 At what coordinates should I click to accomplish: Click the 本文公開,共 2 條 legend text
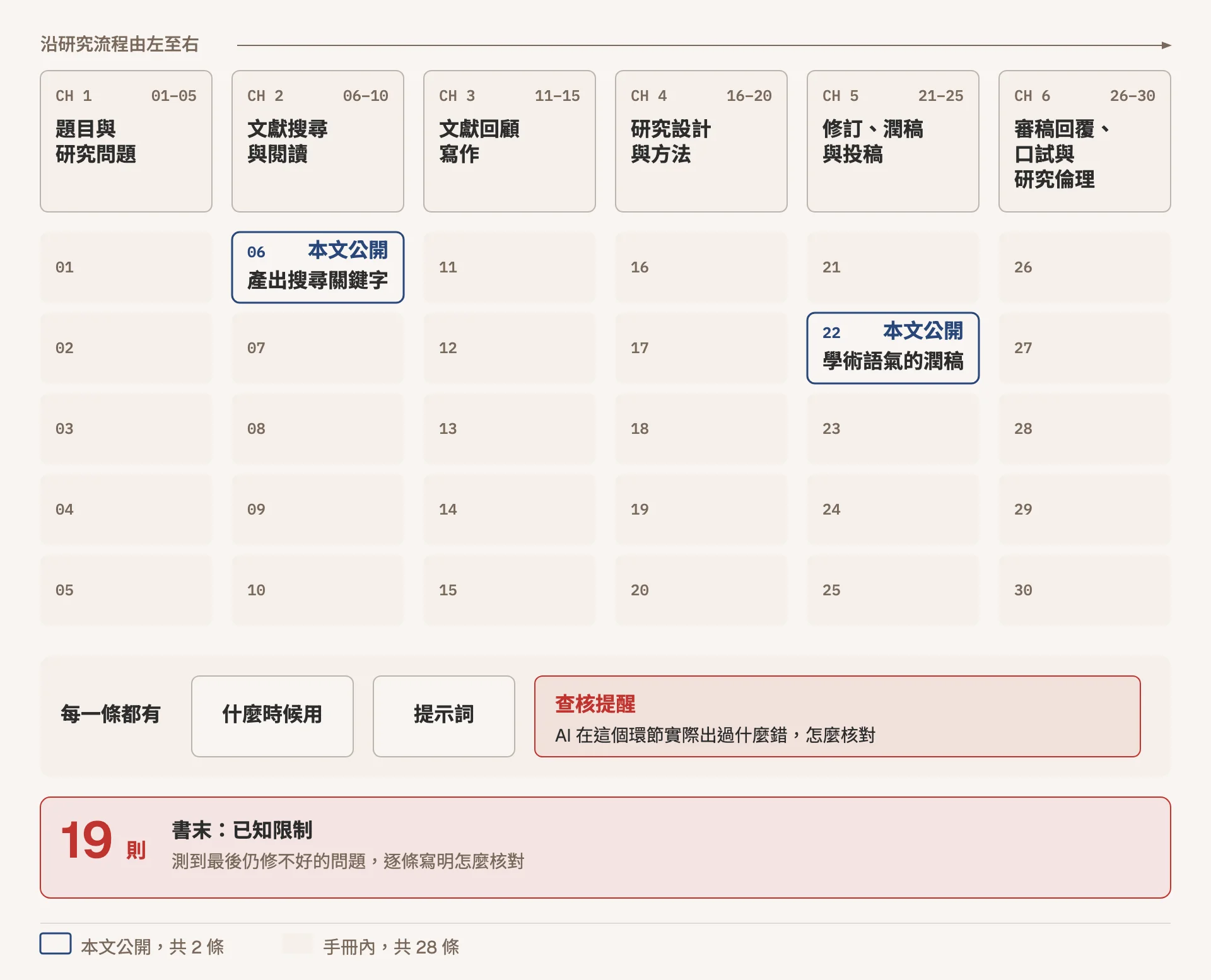153,946
